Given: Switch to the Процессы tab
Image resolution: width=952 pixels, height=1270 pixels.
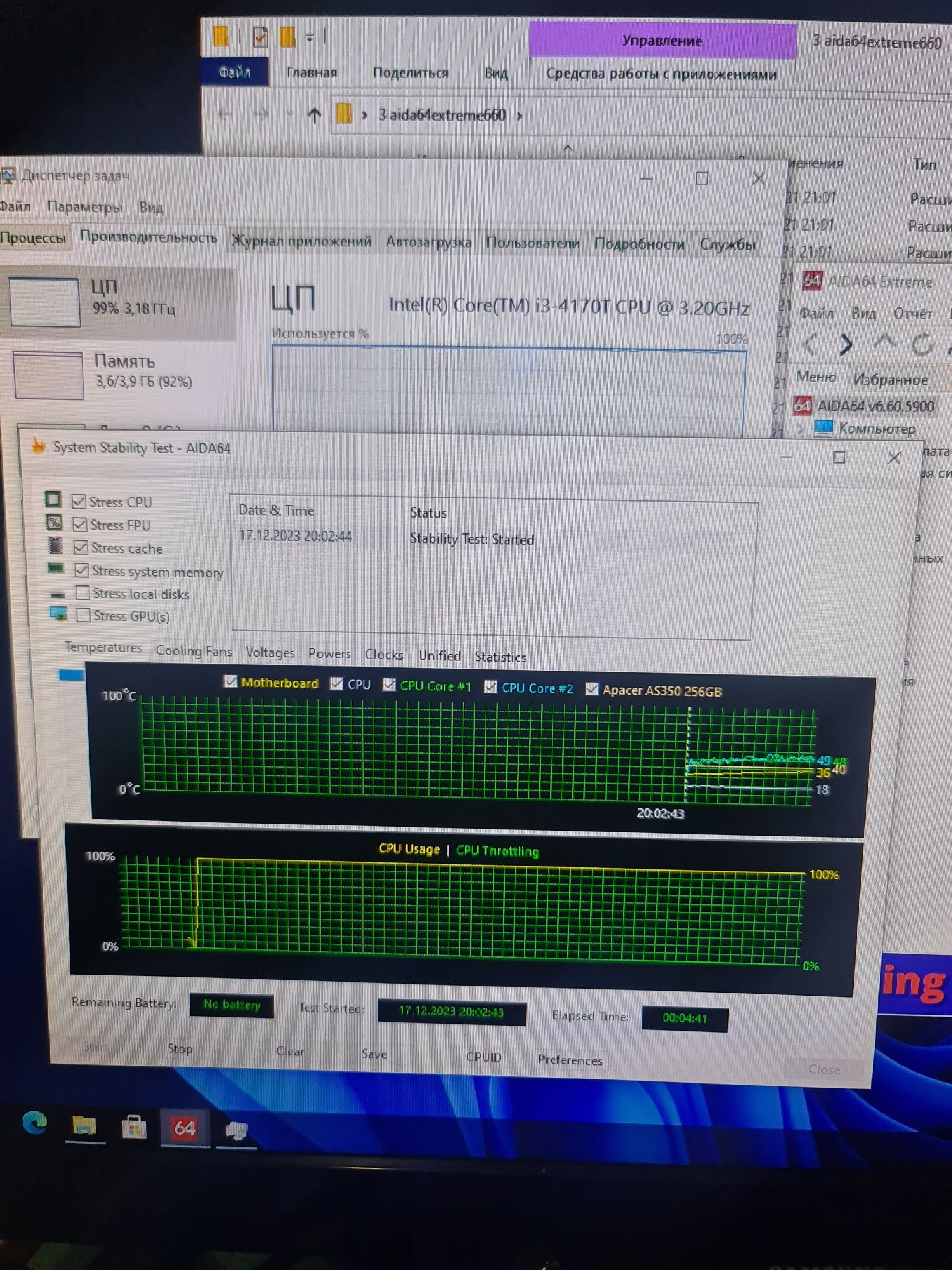Looking at the screenshot, I should (33, 238).
